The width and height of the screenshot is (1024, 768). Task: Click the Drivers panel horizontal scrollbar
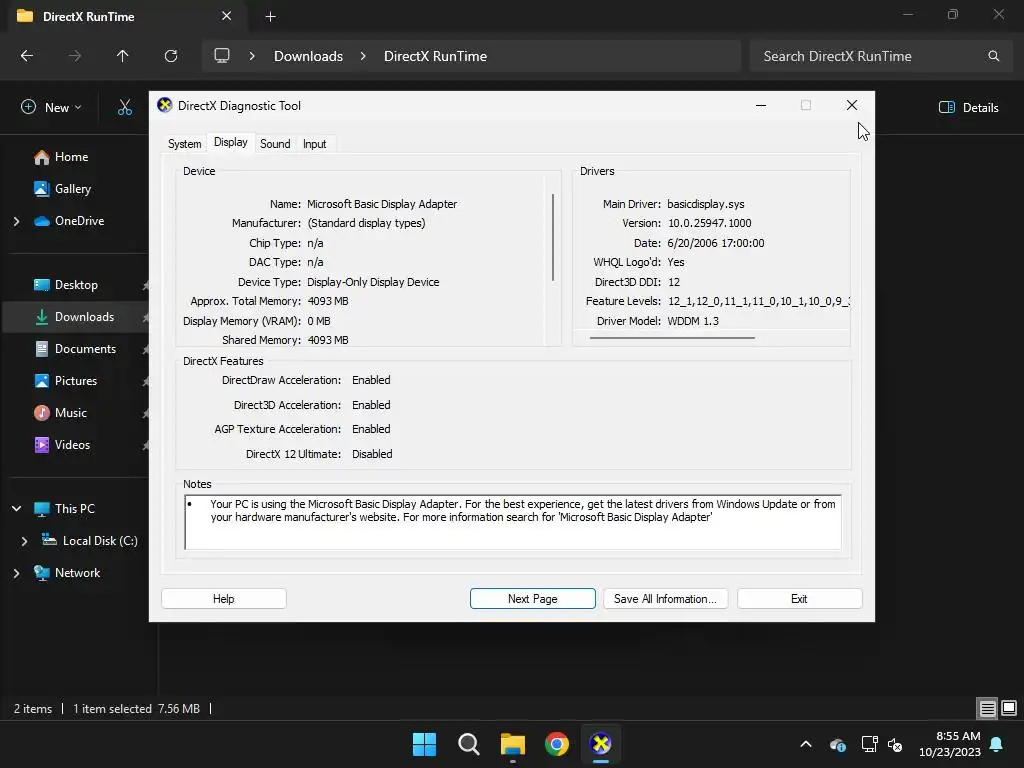tap(672, 338)
